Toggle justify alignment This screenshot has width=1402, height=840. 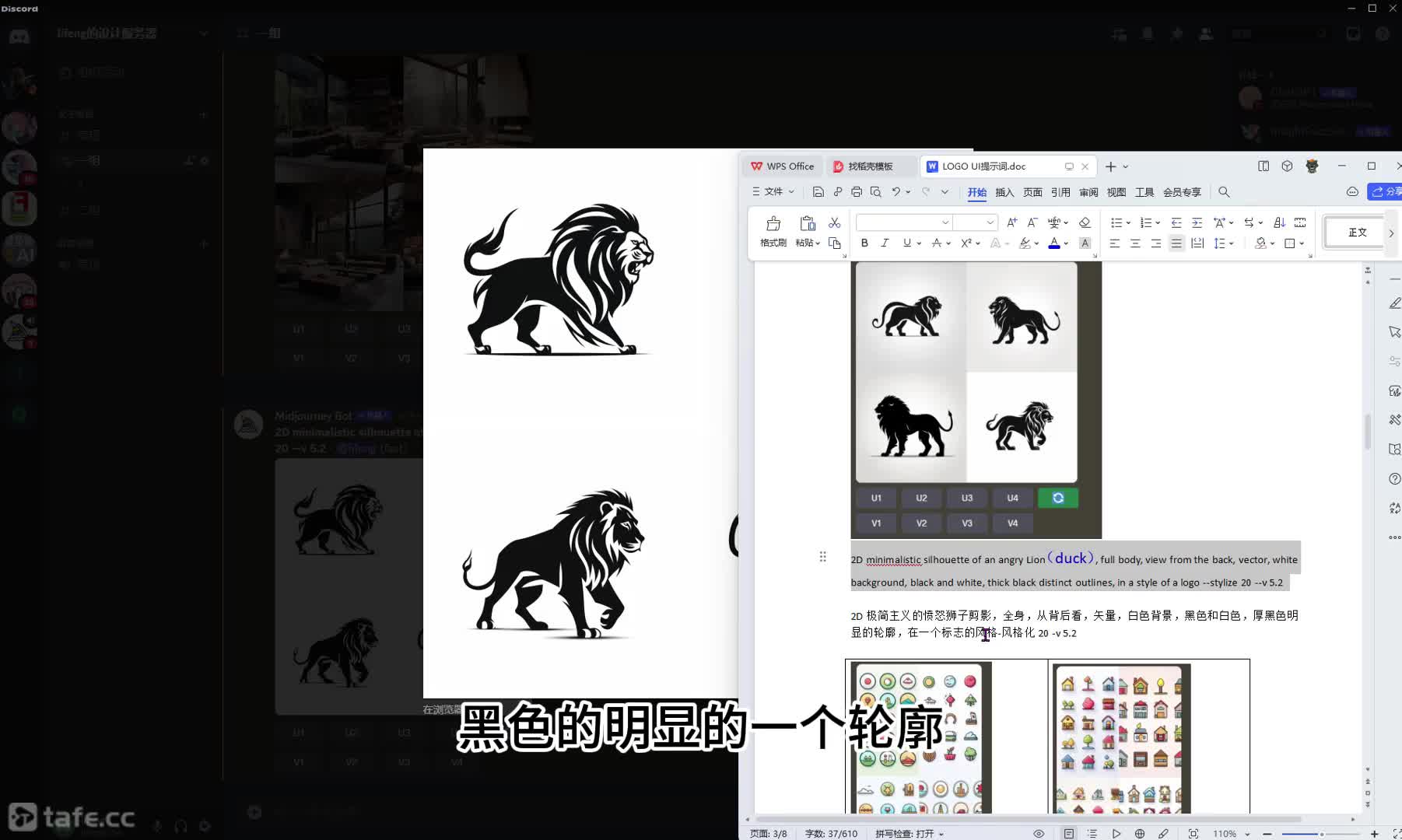[x=1176, y=243]
